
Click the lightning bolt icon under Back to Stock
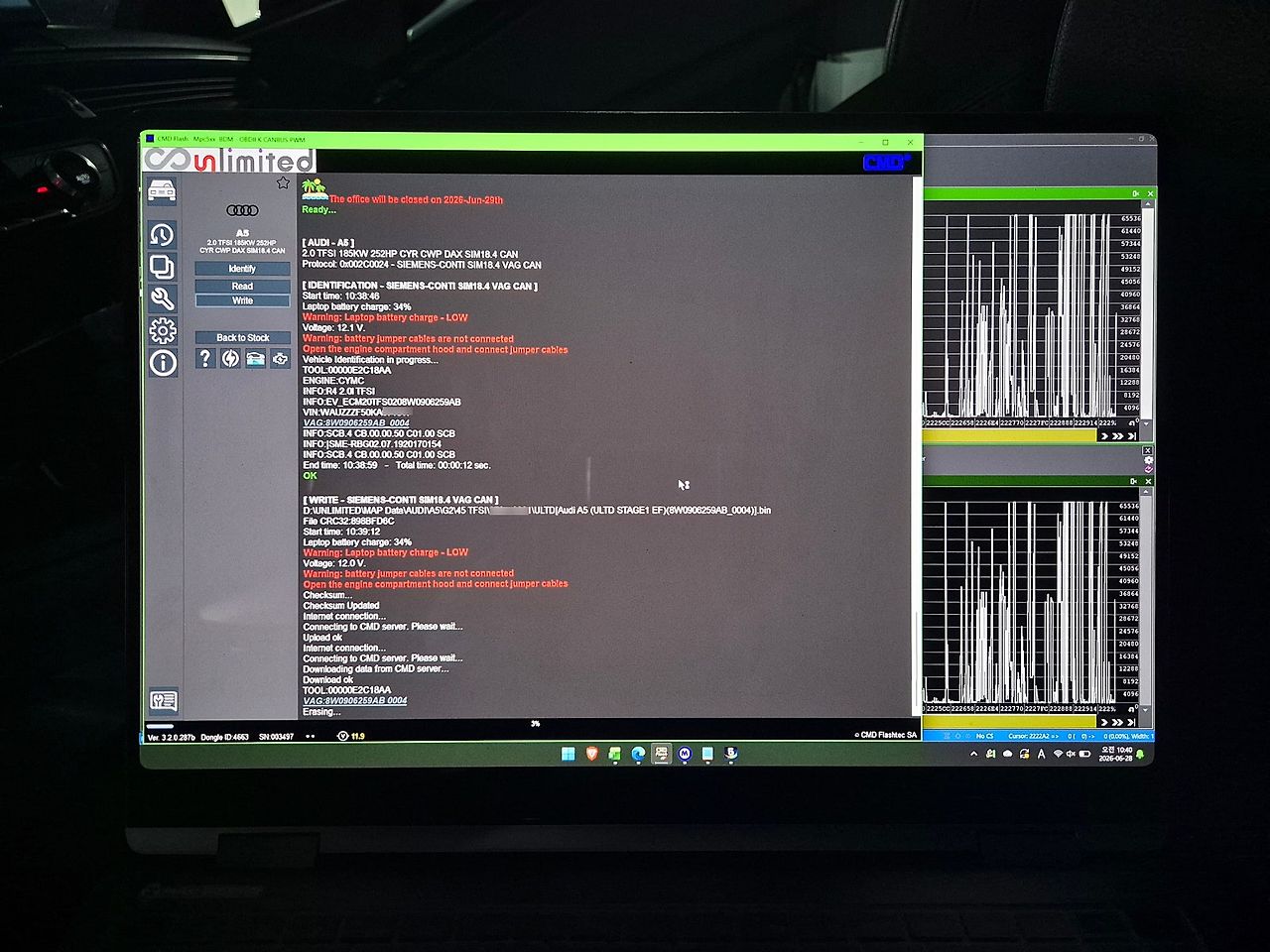point(230,358)
